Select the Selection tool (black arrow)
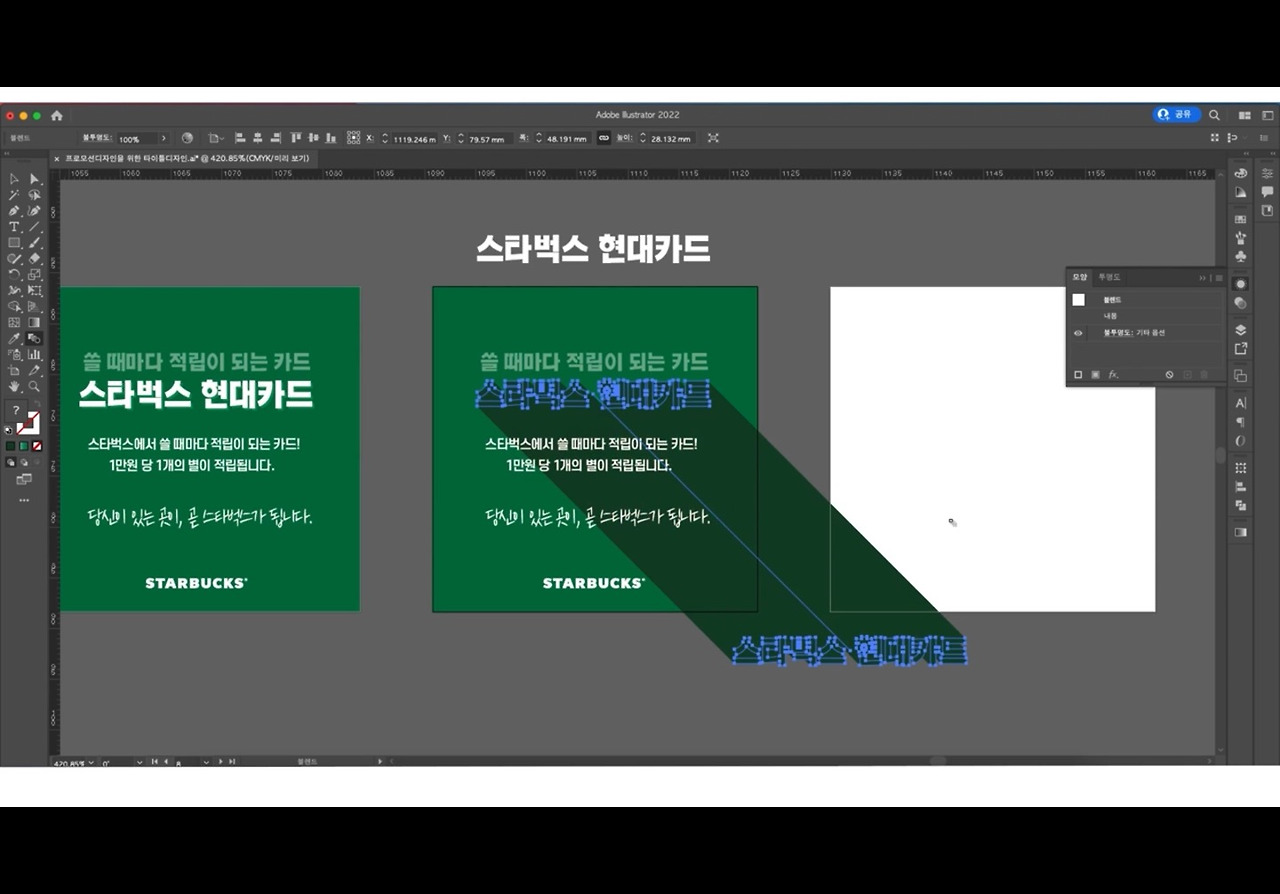Screen dimensions: 1280x894 pos(14,179)
